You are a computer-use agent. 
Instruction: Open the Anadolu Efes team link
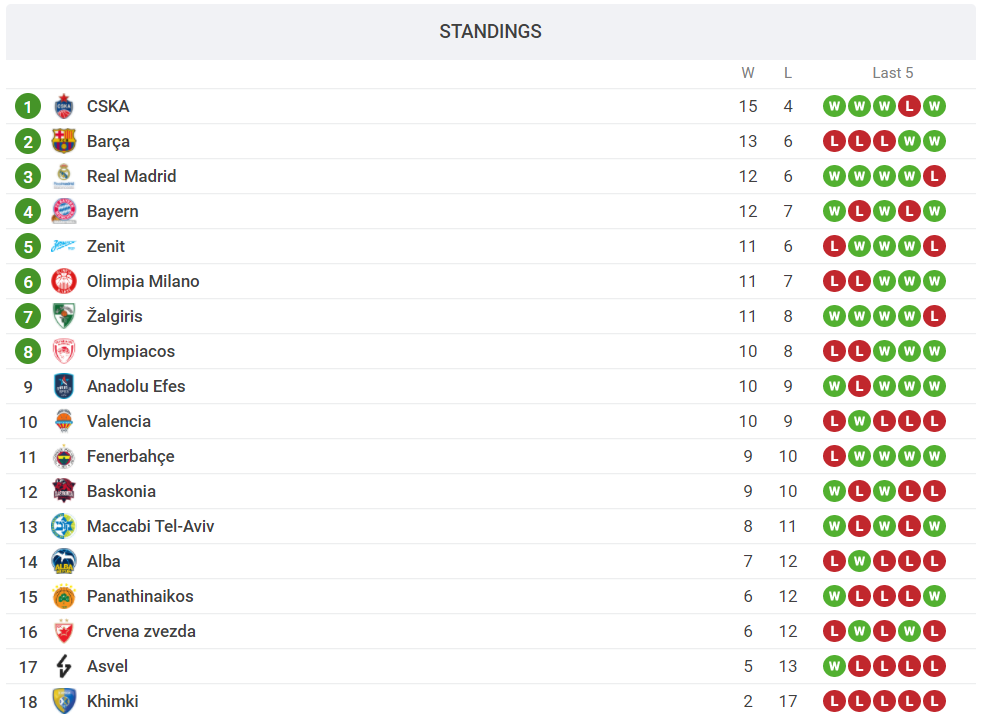[x=136, y=386]
